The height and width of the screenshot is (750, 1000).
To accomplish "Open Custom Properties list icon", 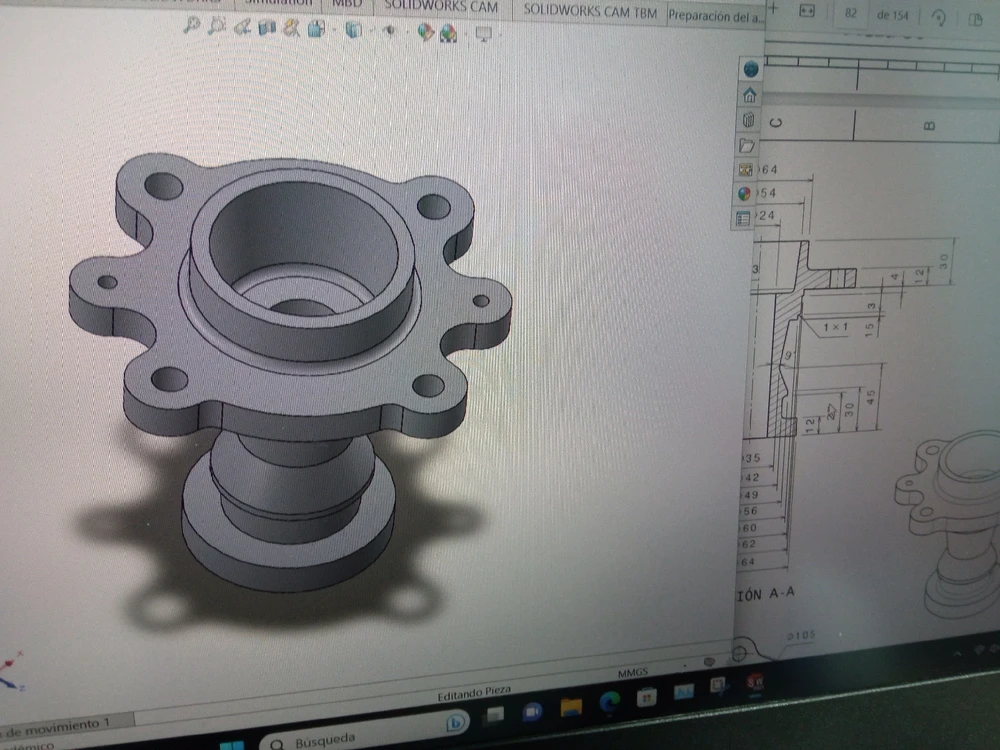I will tap(743, 218).
